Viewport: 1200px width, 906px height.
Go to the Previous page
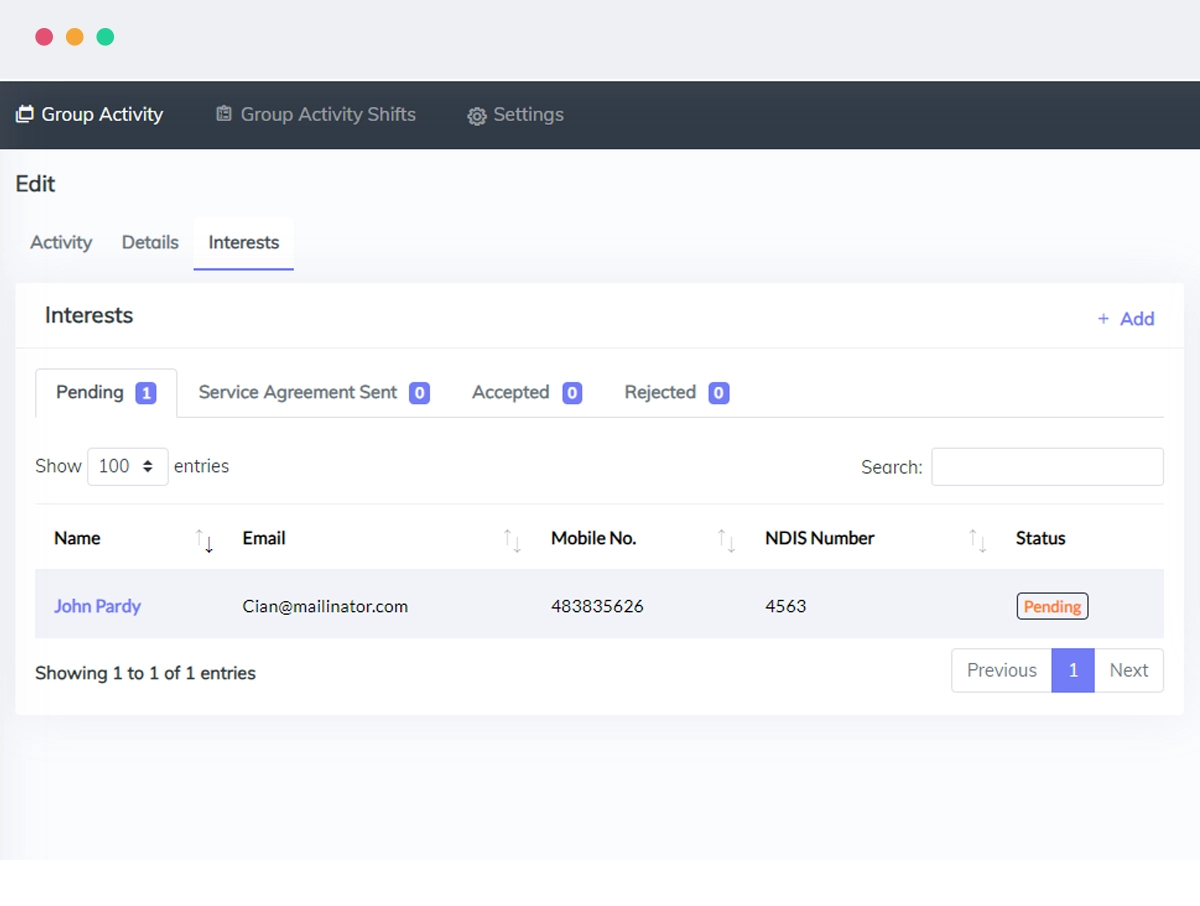click(1002, 671)
